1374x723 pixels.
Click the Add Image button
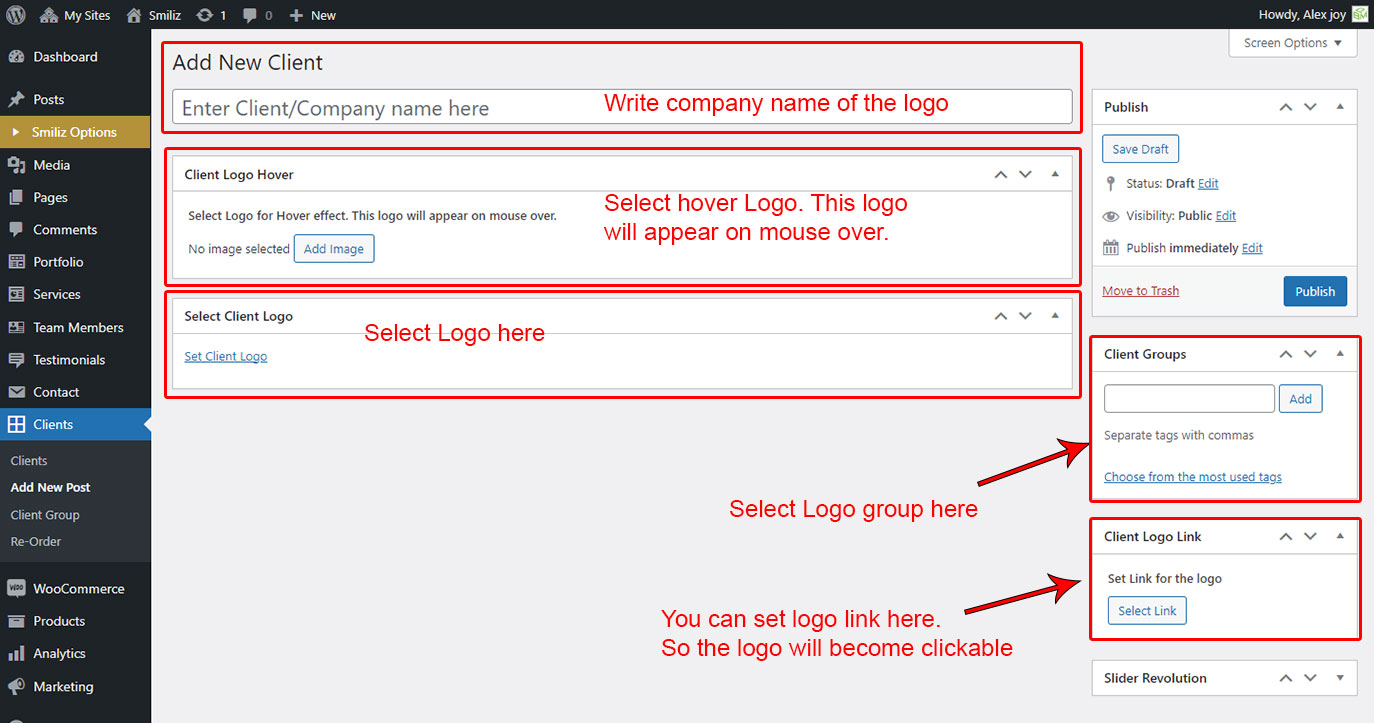(334, 249)
